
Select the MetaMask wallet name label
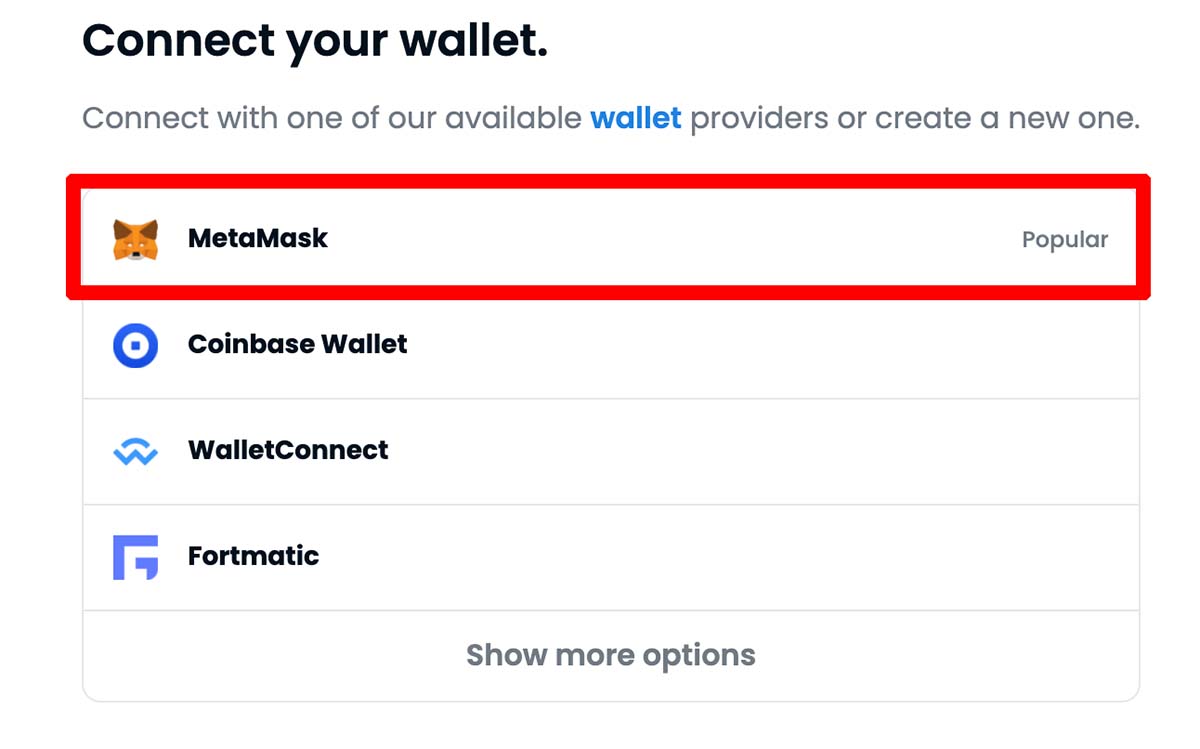(258, 238)
